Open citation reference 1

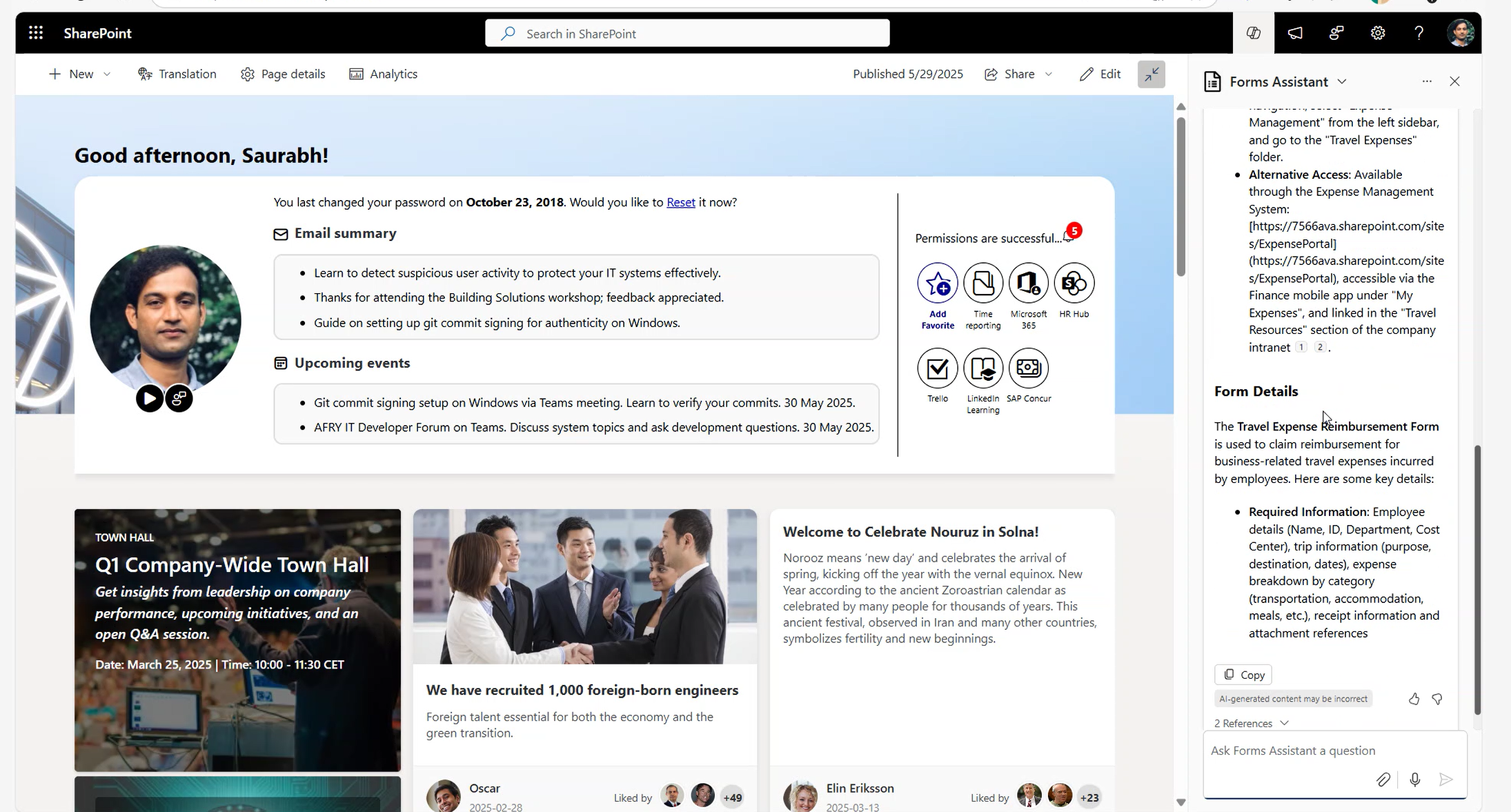coord(1301,347)
